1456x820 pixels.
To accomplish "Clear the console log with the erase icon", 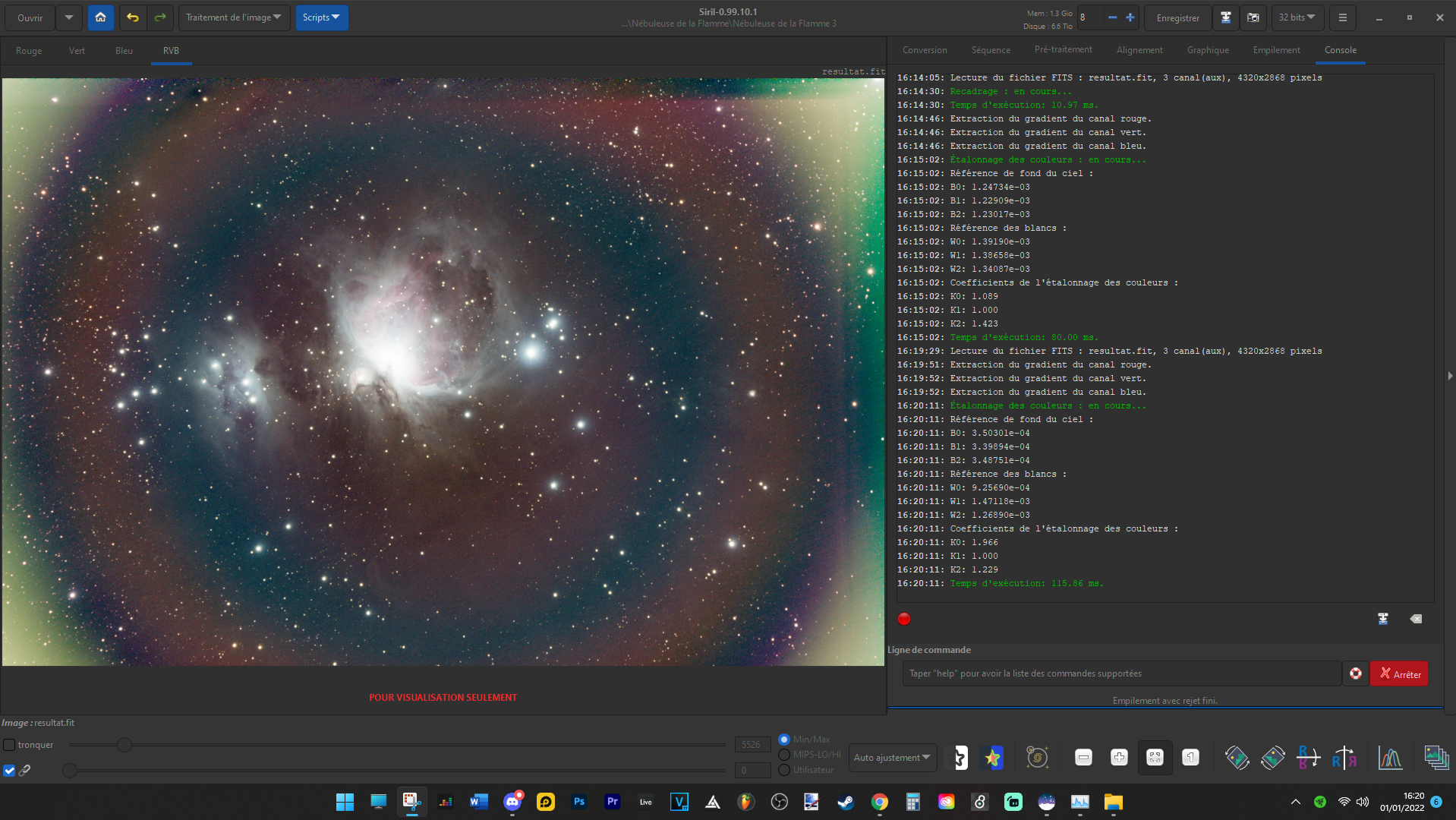I will [1416, 619].
